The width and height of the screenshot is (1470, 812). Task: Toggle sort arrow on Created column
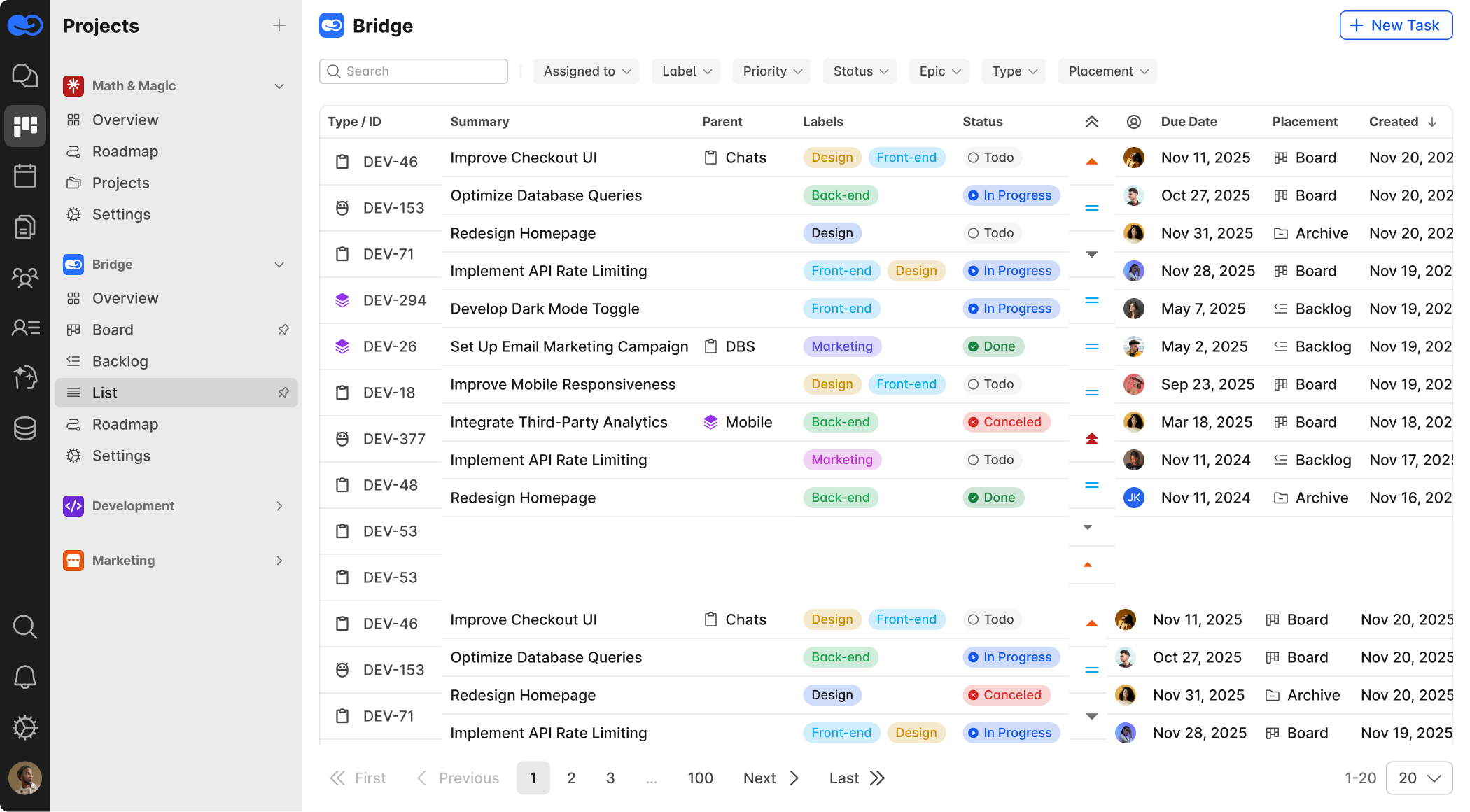tap(1432, 122)
